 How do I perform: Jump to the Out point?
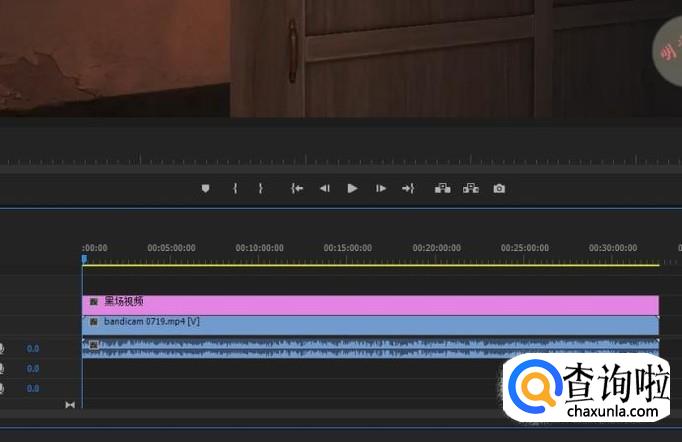click(x=408, y=188)
